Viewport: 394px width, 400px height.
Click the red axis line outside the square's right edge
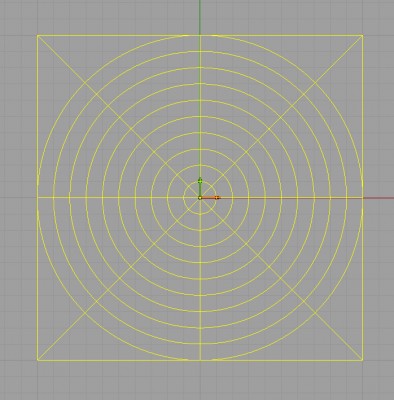tap(378, 198)
